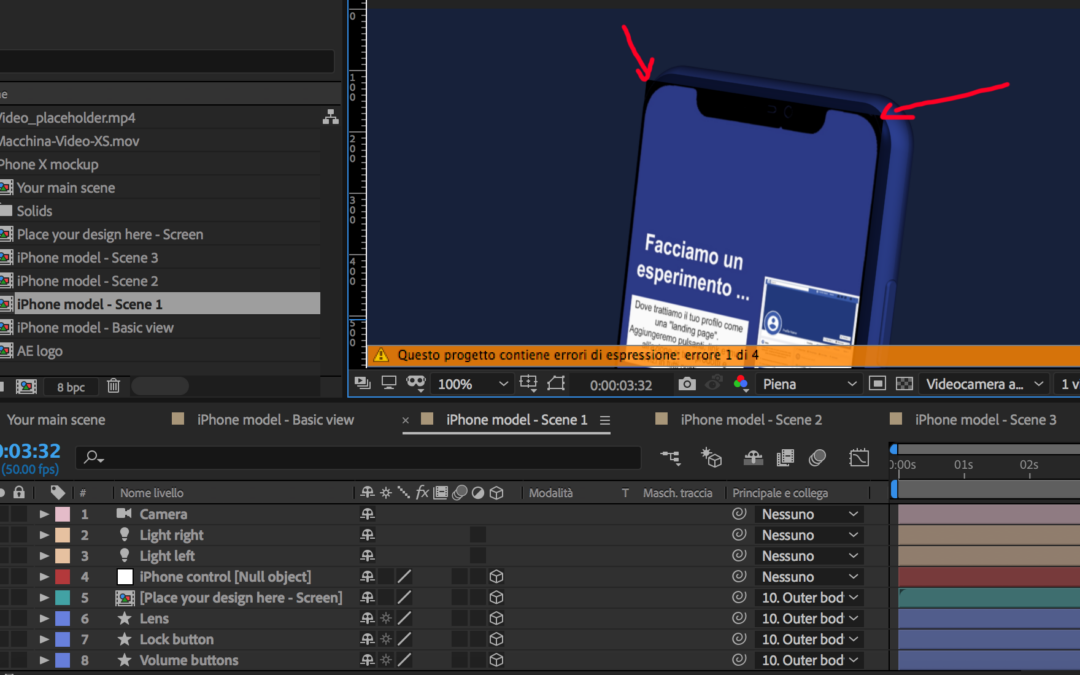Enable frame blending for the composition
Screen dimensions: 1080x675
click(785, 457)
